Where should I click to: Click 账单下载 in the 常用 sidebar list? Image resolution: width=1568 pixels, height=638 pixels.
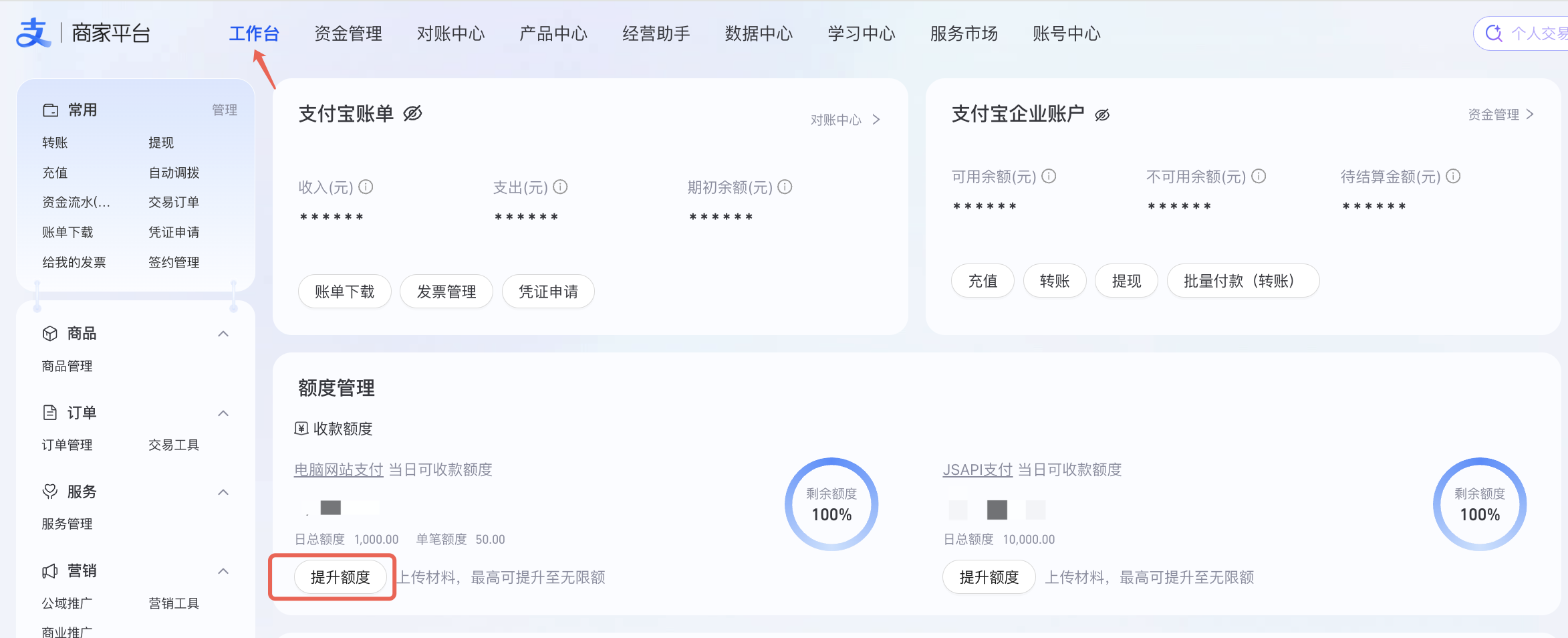68,233
